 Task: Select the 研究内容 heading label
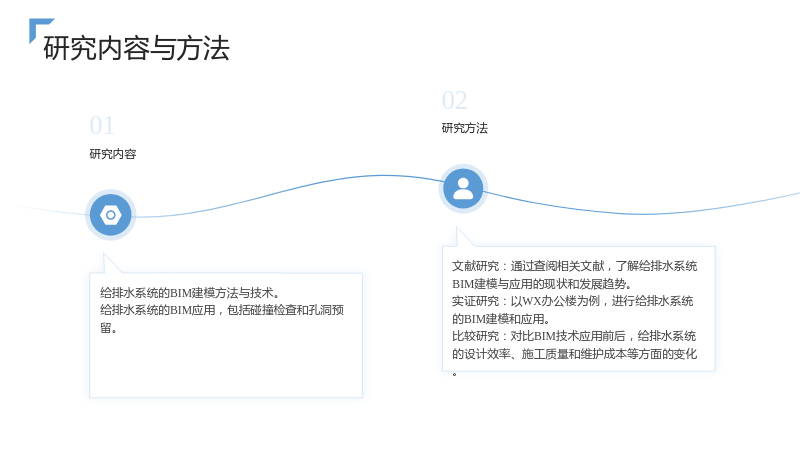click(x=113, y=154)
